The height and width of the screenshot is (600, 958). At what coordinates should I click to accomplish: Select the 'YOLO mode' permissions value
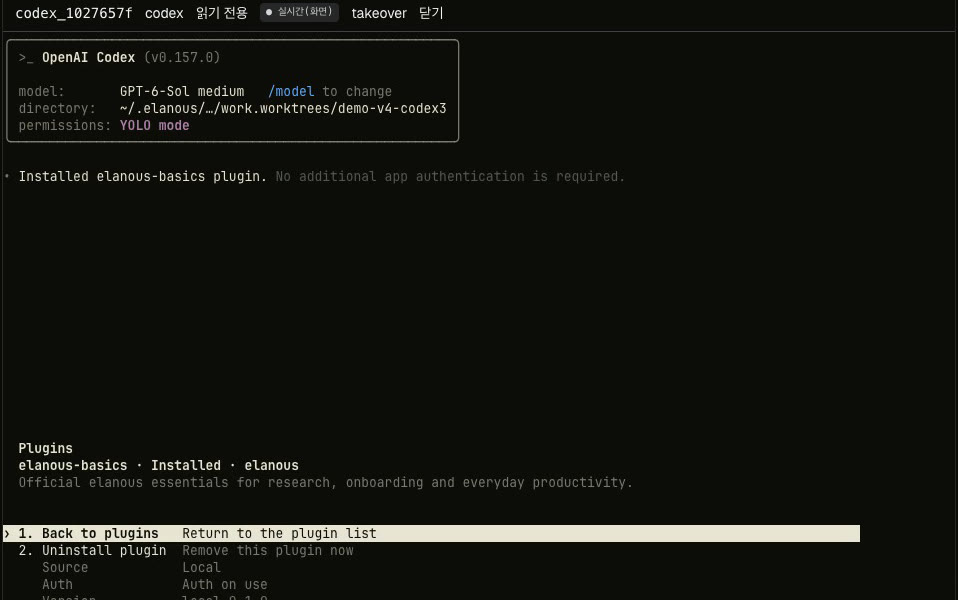point(155,125)
